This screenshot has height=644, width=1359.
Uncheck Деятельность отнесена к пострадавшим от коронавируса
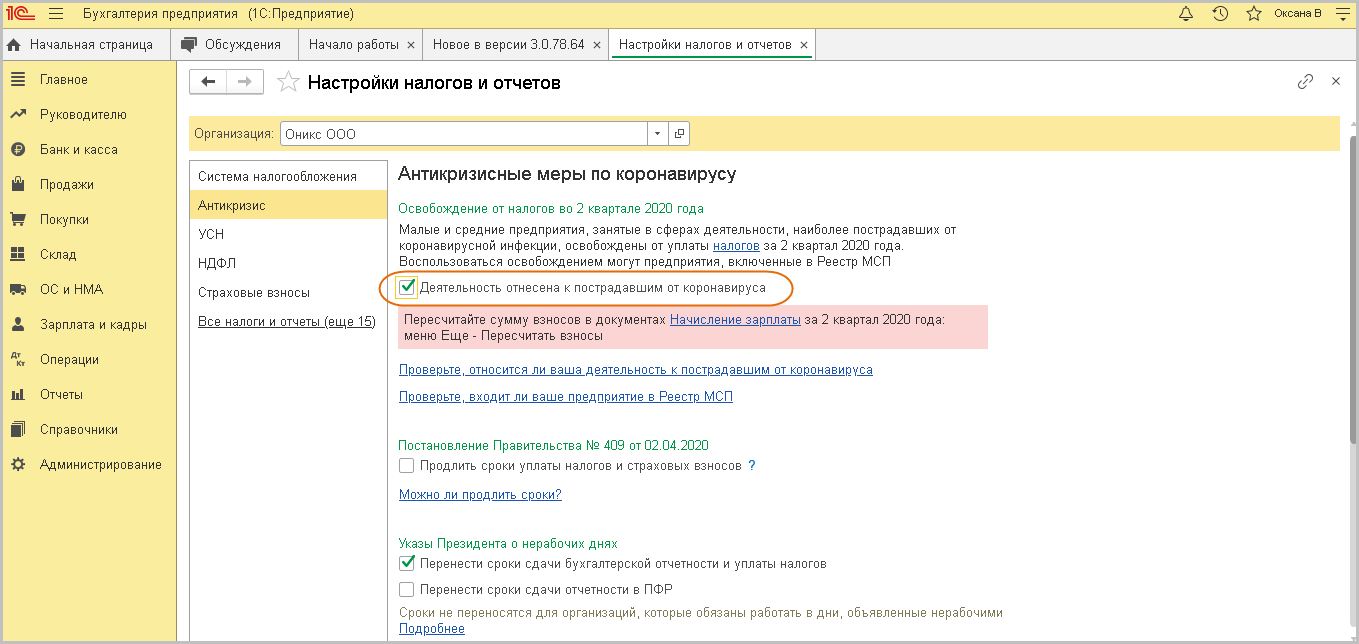(x=407, y=287)
